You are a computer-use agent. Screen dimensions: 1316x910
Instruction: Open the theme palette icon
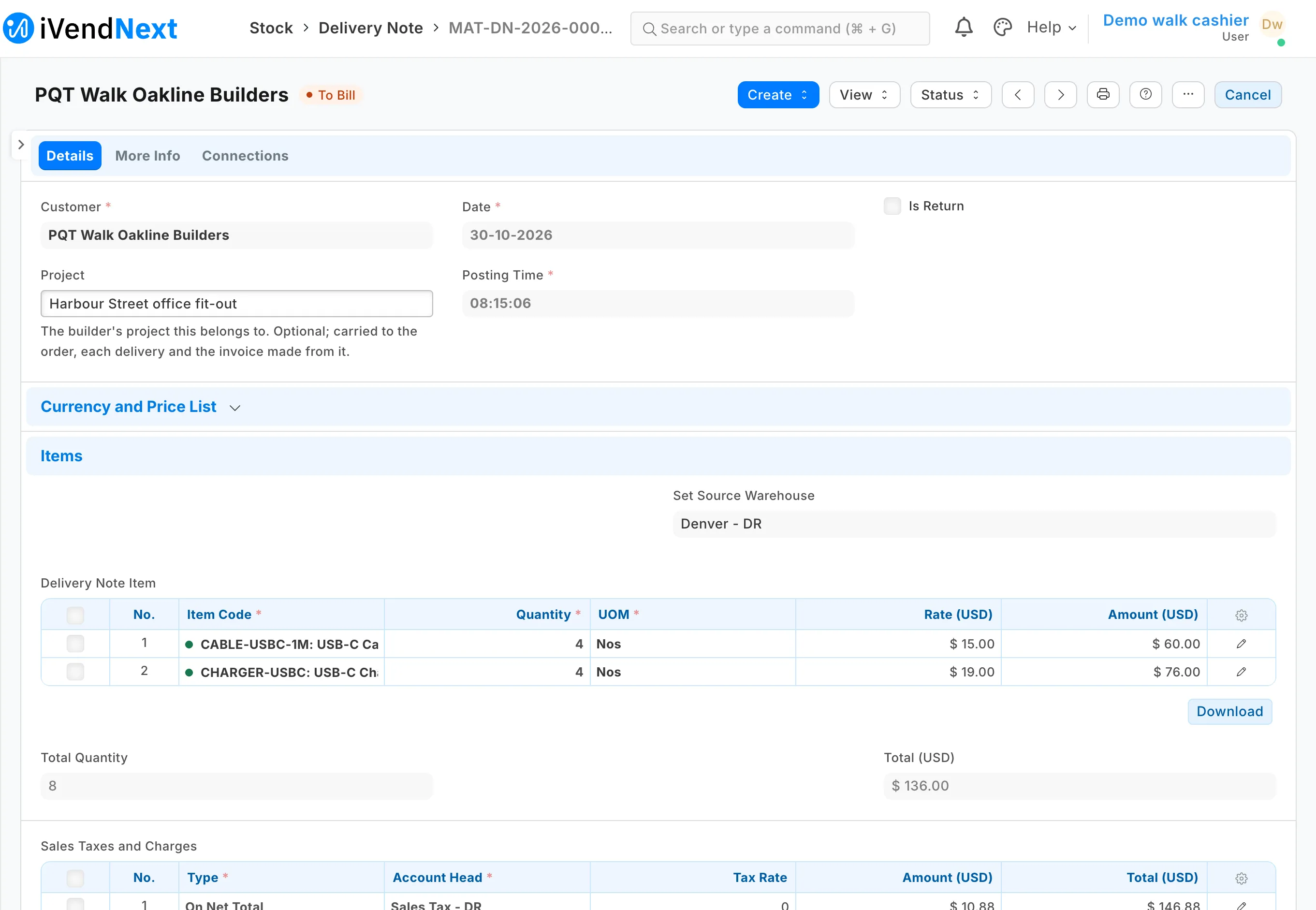(x=1002, y=28)
